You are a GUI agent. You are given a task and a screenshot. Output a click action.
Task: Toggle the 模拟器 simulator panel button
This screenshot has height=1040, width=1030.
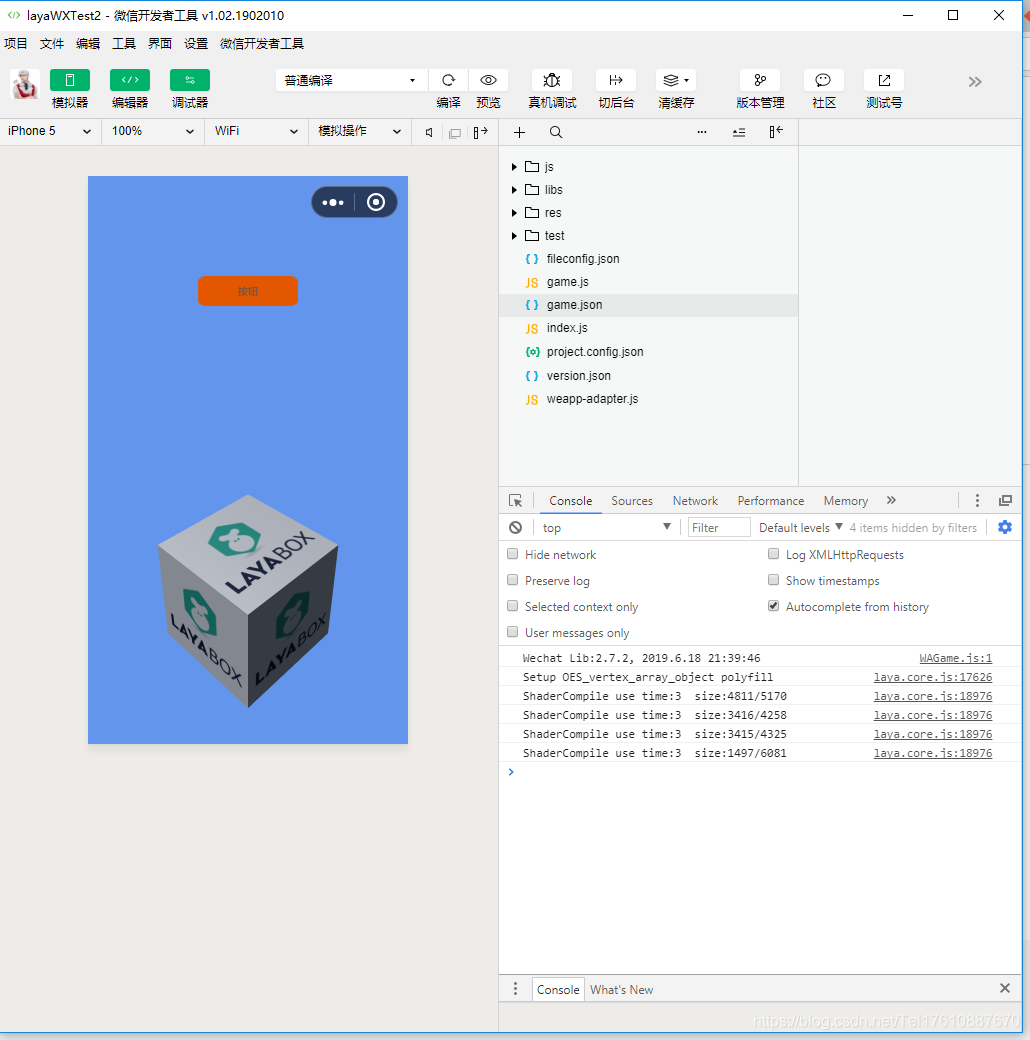pos(70,80)
